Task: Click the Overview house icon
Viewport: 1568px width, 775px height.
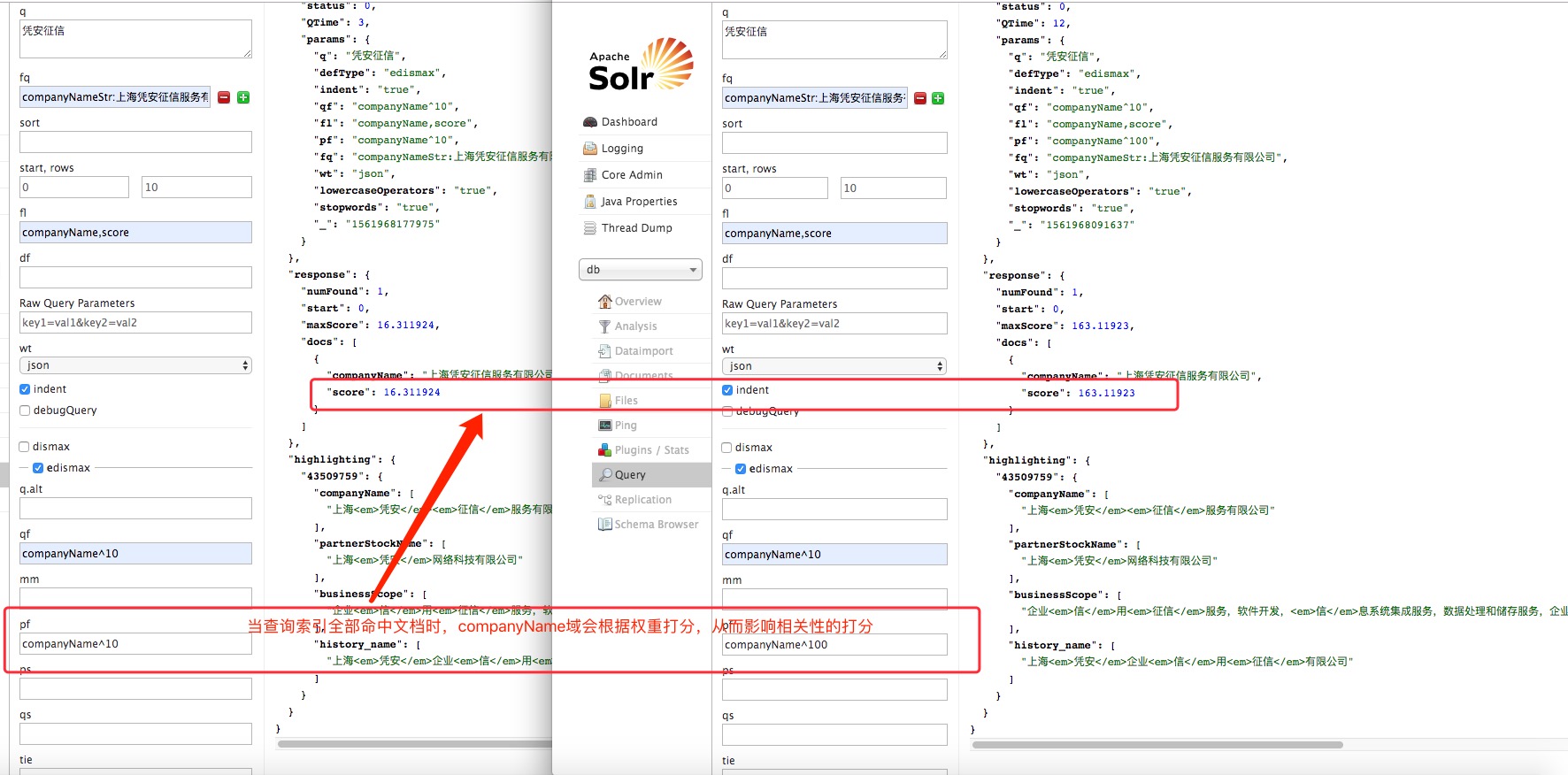Action: (605, 302)
